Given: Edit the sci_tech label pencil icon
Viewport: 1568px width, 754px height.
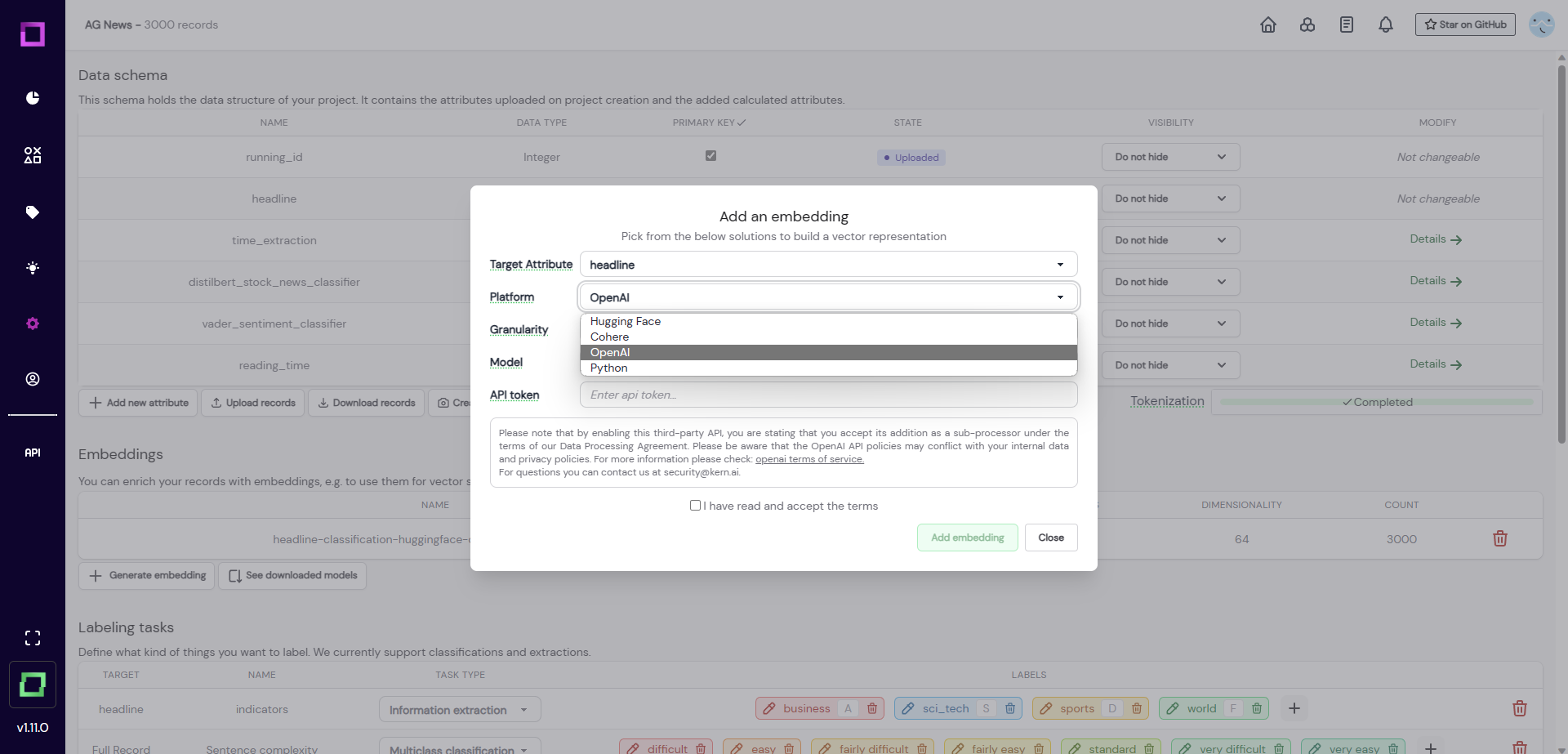Looking at the screenshot, I should click(x=908, y=708).
